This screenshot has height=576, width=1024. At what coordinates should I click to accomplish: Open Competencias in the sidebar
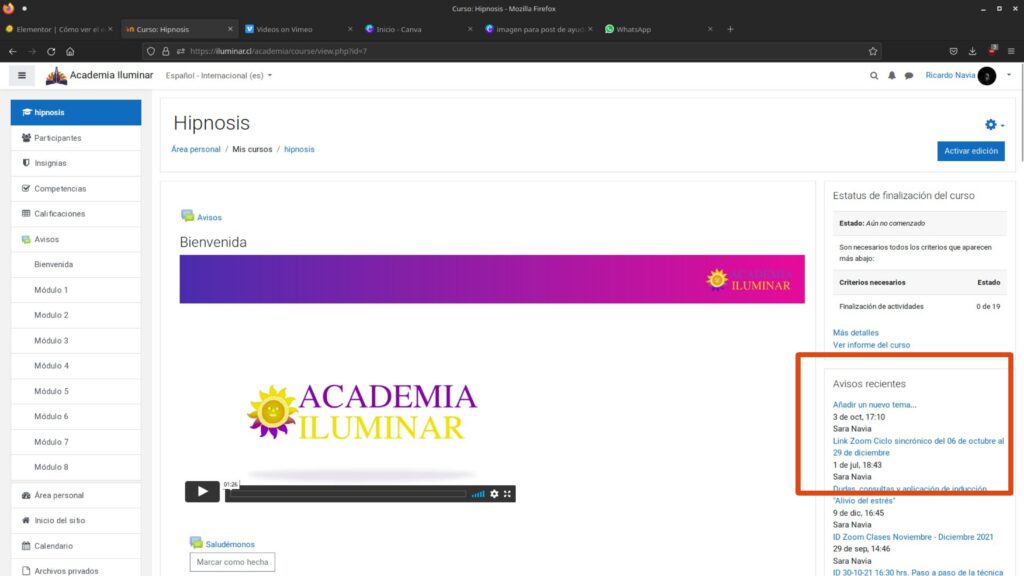point(76,189)
